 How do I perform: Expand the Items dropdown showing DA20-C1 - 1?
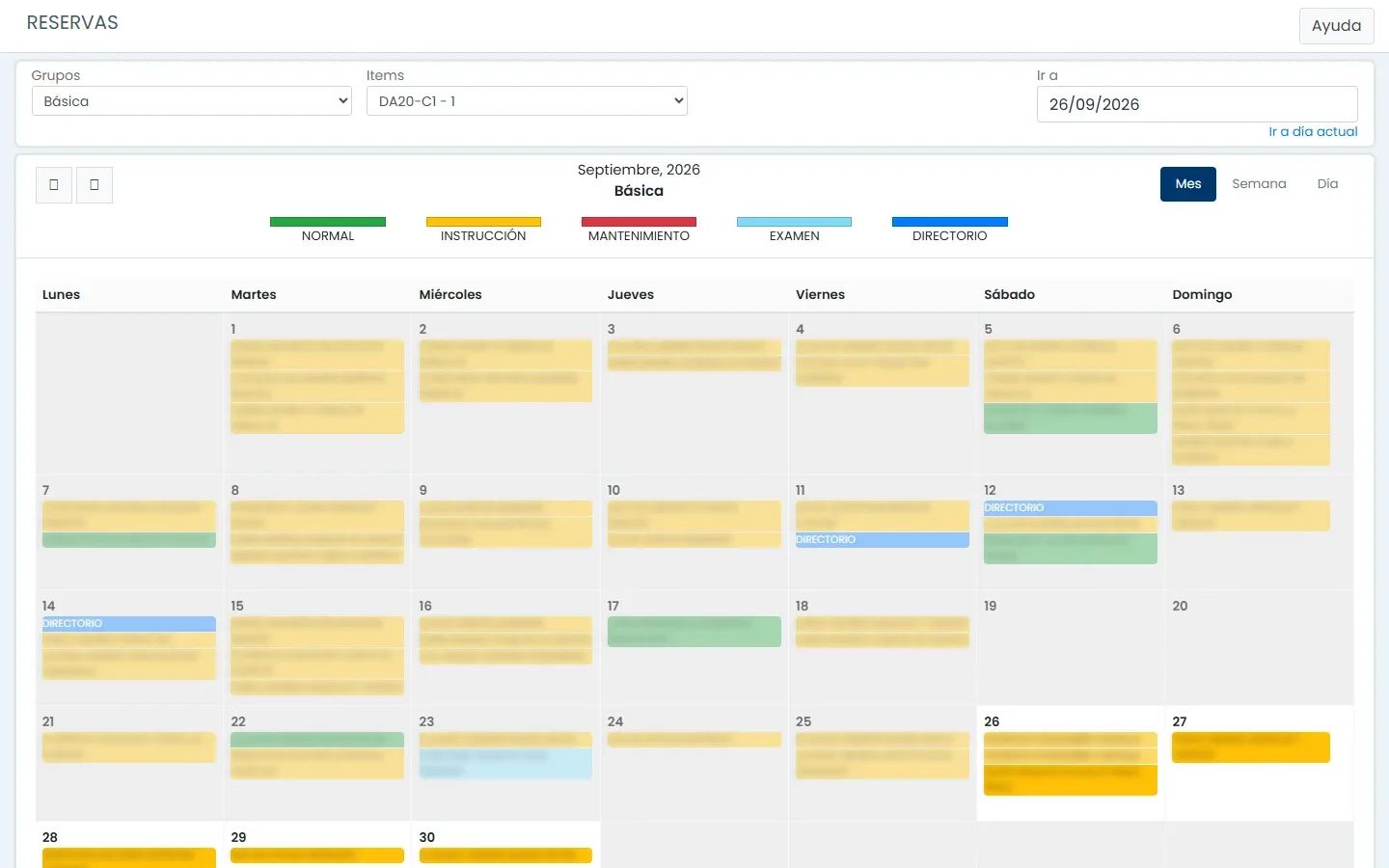(527, 101)
